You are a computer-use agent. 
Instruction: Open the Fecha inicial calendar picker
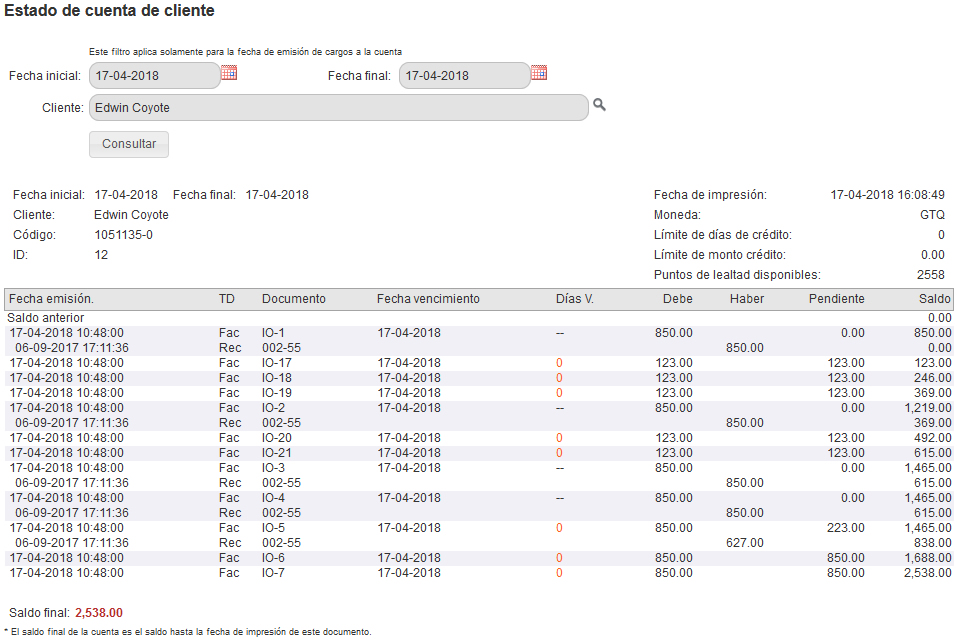[x=229, y=73]
